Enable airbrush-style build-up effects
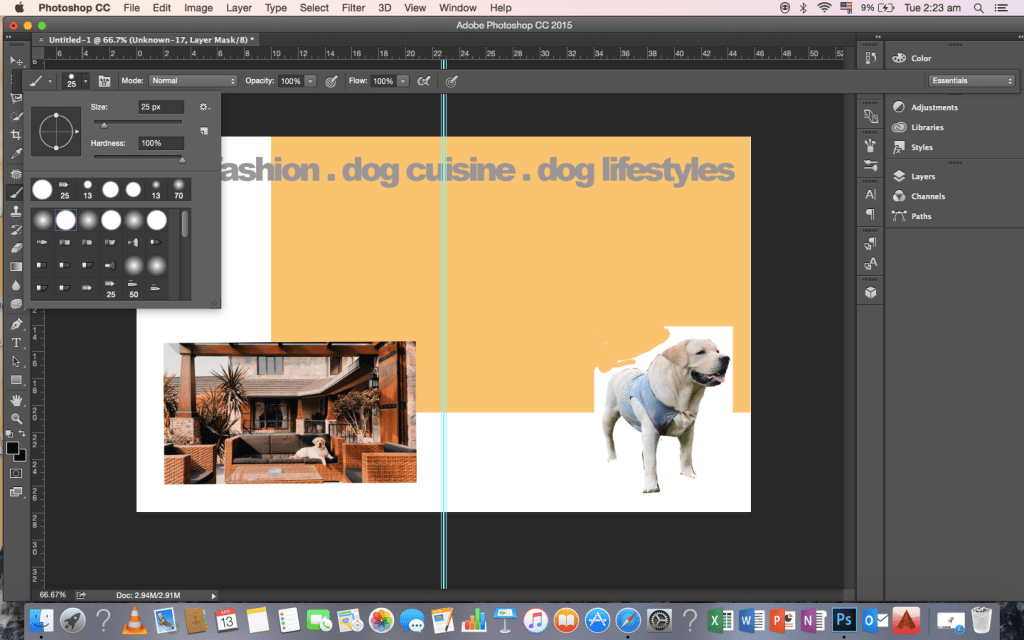The image size is (1024, 640). point(423,80)
